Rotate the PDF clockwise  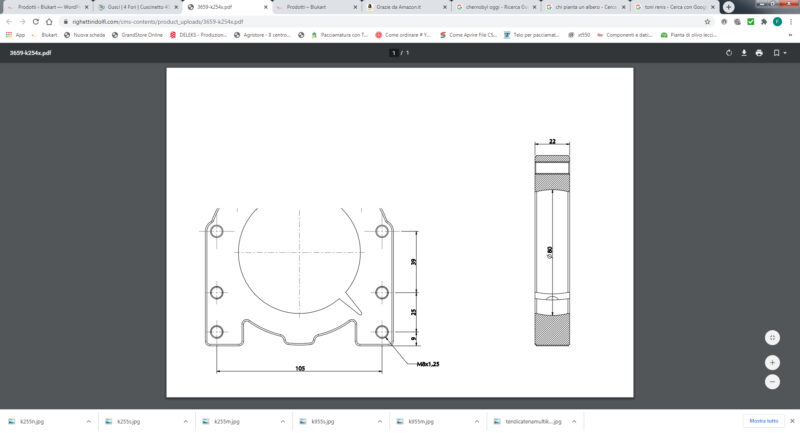click(x=728, y=53)
